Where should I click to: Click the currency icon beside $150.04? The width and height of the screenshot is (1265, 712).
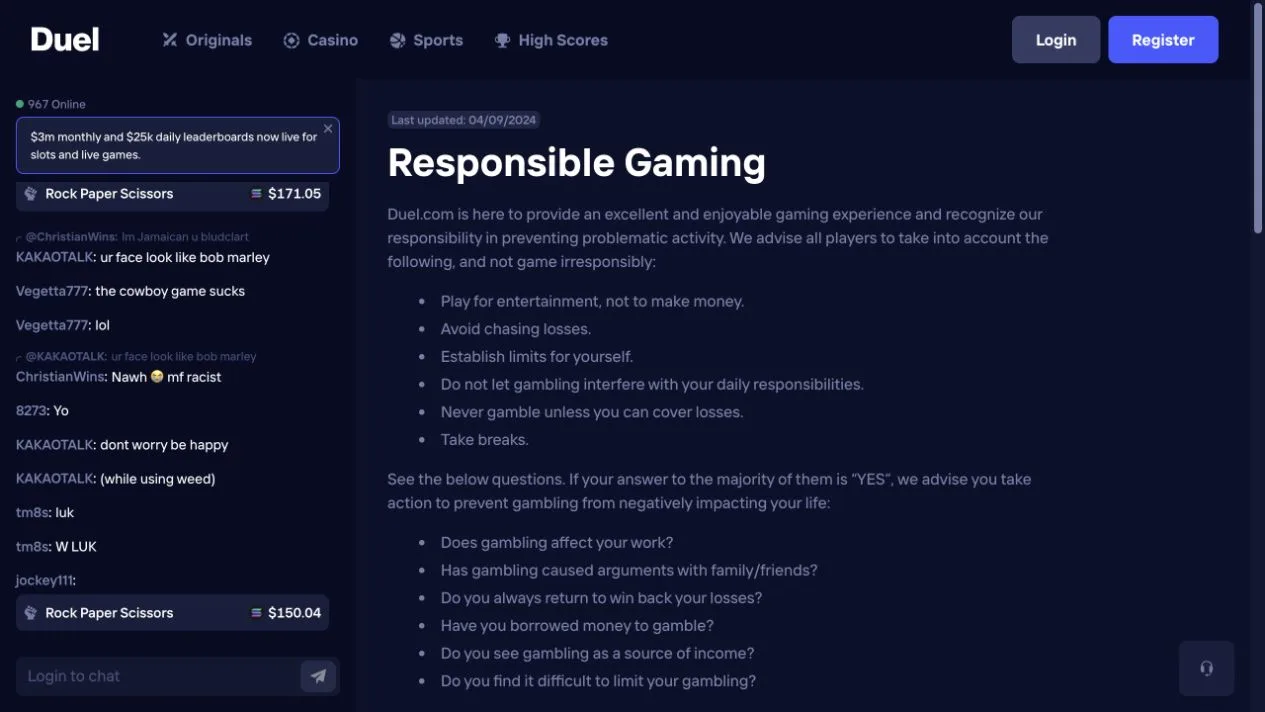point(257,613)
